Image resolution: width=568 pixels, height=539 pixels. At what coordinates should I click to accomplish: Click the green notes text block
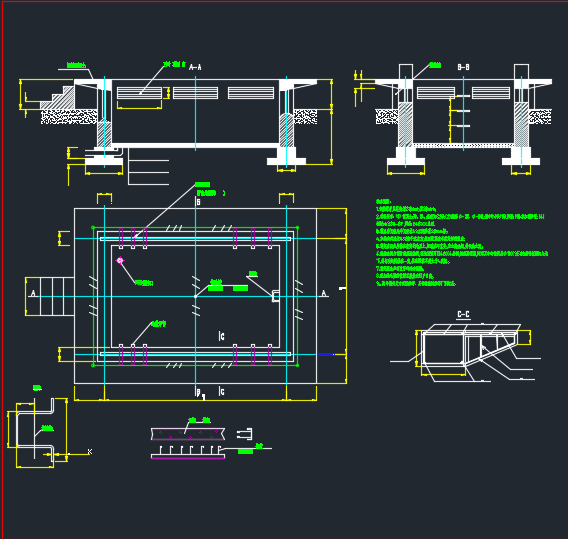462,242
